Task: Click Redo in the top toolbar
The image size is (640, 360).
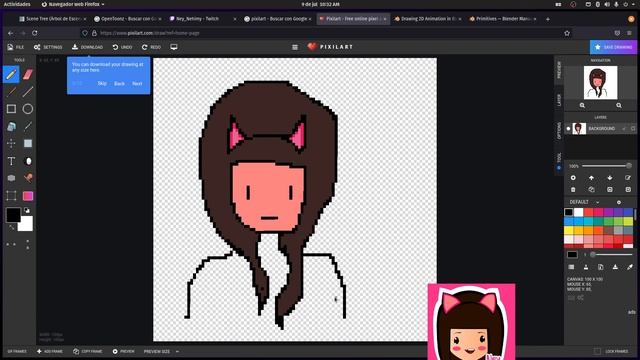Action: pos(151,47)
